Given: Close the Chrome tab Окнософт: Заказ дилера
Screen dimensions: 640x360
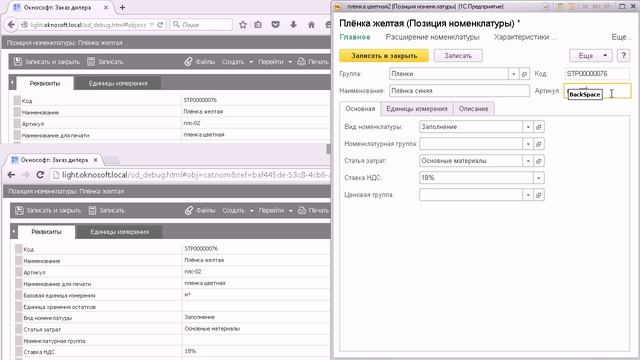Looking at the screenshot, I should 96,160.
